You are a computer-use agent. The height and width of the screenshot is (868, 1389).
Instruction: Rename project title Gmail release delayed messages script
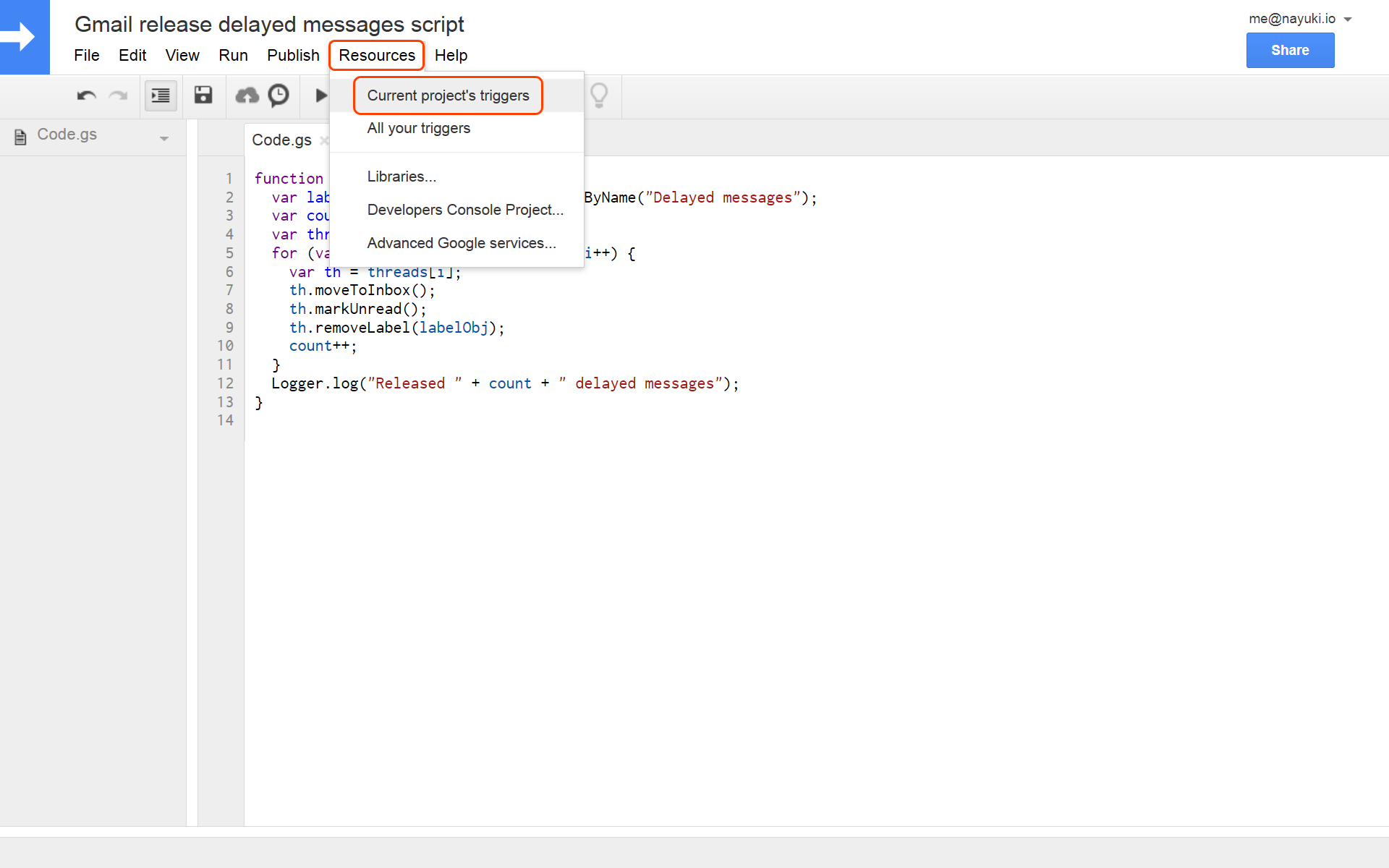click(269, 25)
